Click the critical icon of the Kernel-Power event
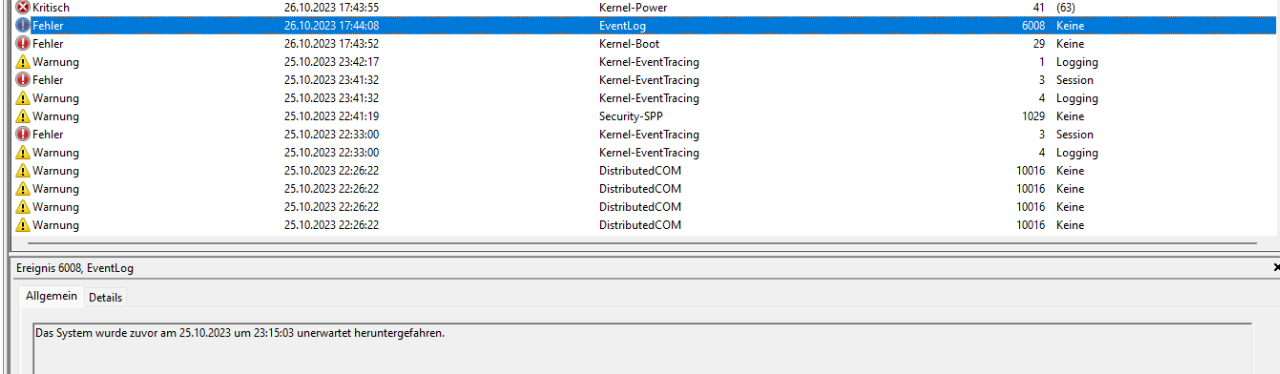 coord(23,7)
